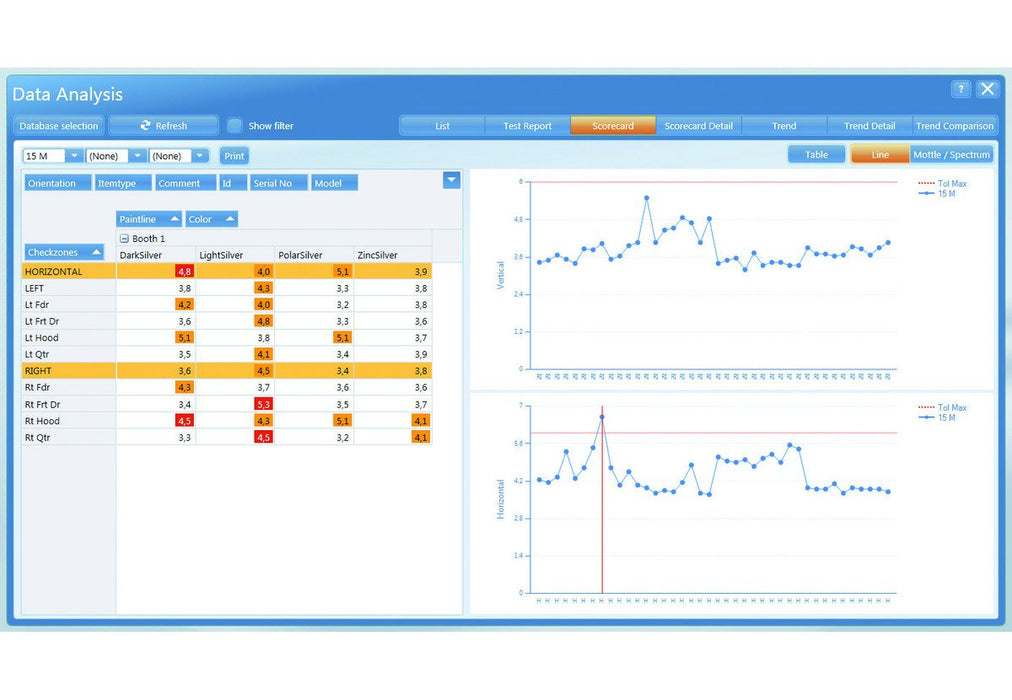The image size is (1012, 700).
Task: Select the Mottle / Spectrum view
Action: [x=951, y=155]
